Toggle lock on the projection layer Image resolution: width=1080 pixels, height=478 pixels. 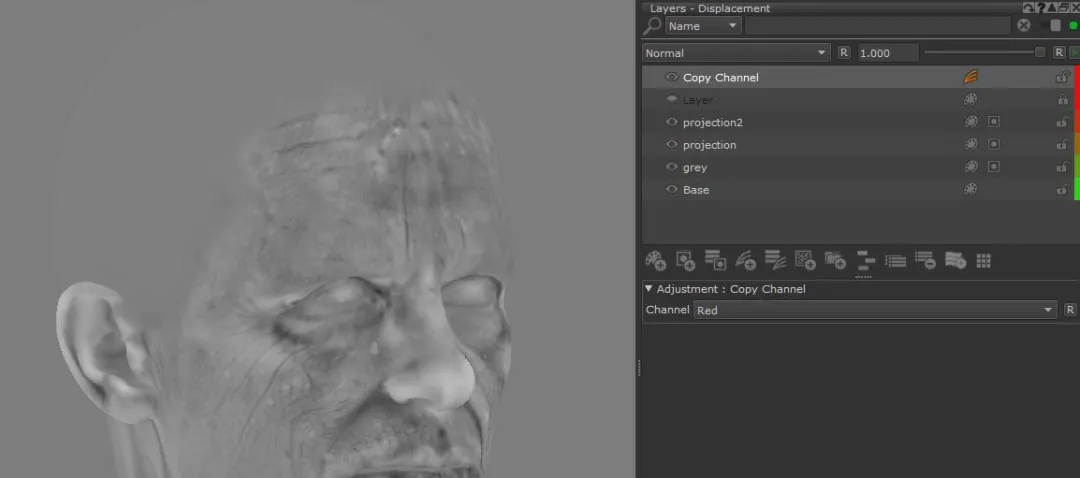coord(1062,145)
